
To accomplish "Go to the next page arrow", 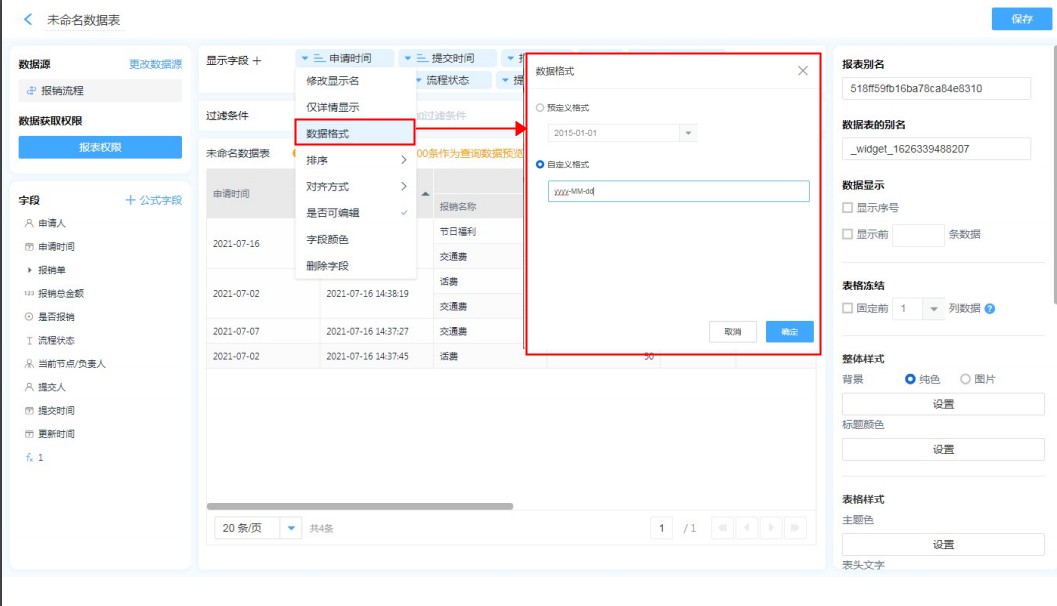I will [771, 527].
